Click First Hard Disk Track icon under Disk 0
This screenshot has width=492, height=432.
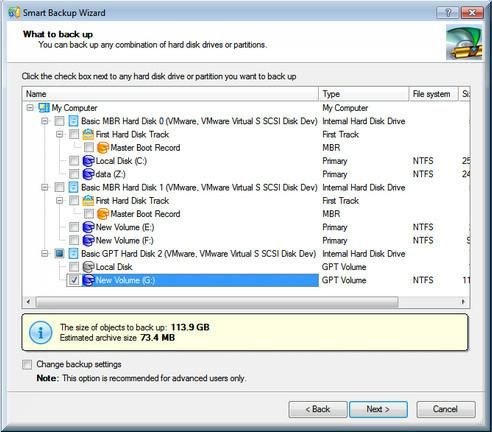(x=88, y=134)
